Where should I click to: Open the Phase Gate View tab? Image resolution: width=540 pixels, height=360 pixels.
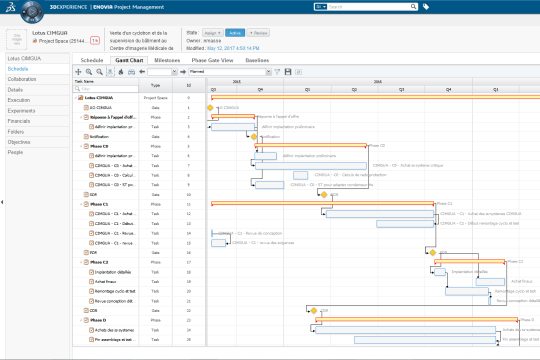pos(212,60)
